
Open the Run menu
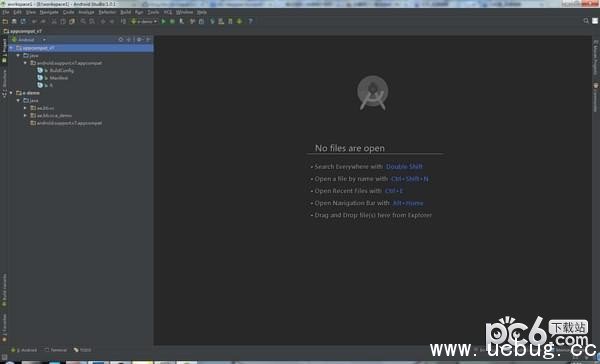click(x=139, y=12)
